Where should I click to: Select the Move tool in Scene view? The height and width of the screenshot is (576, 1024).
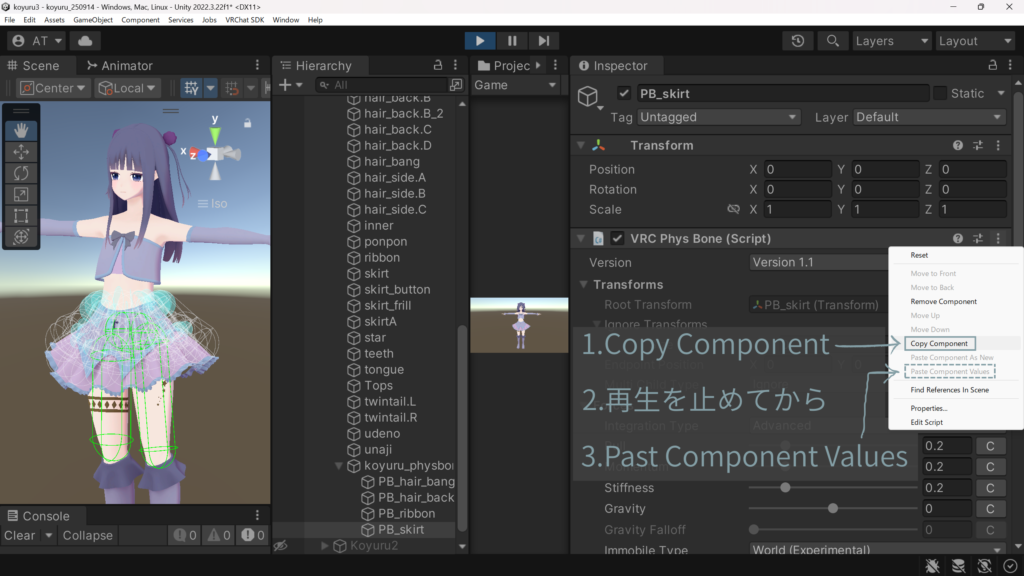pyautogui.click(x=21, y=152)
